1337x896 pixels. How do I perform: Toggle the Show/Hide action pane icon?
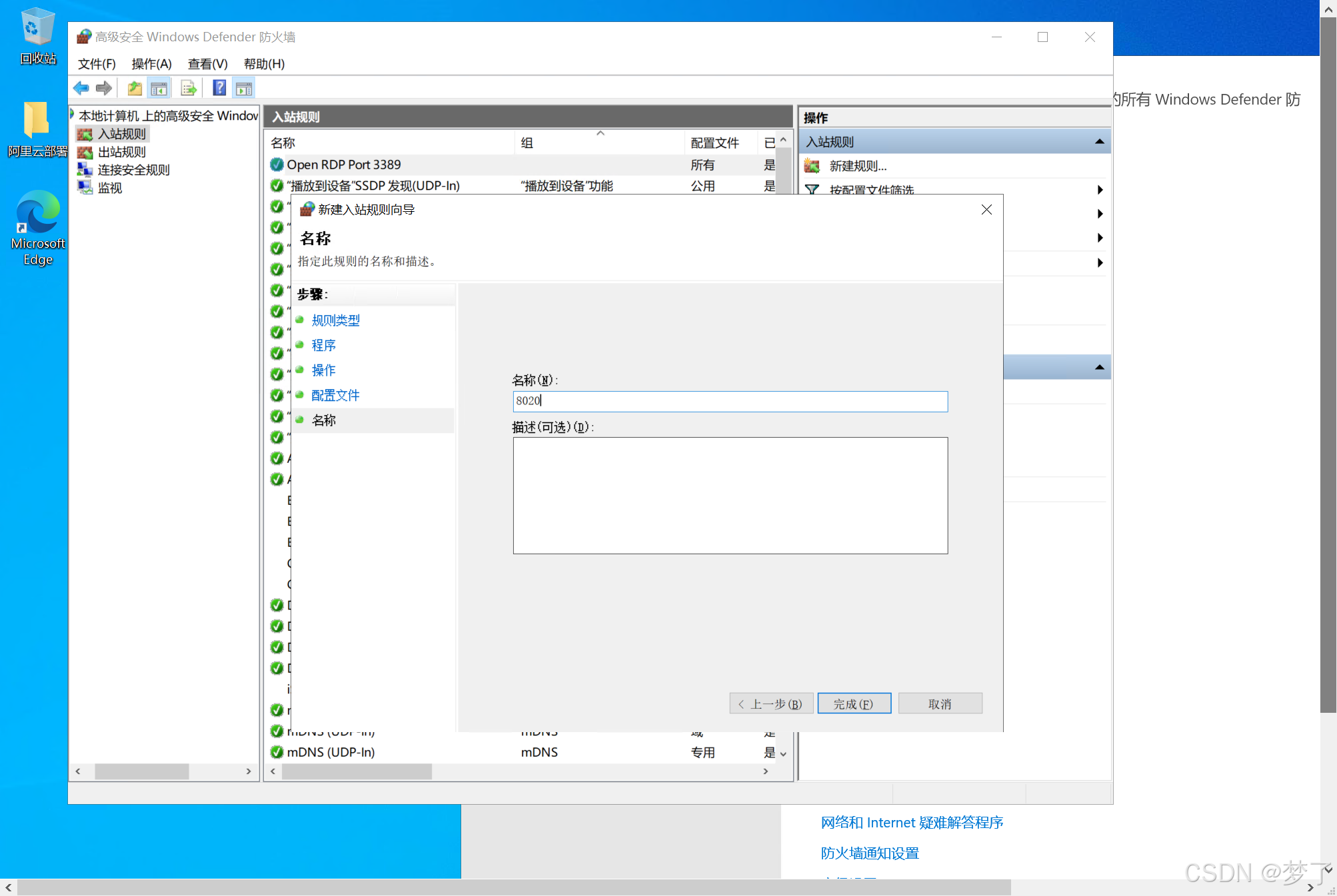coord(244,88)
